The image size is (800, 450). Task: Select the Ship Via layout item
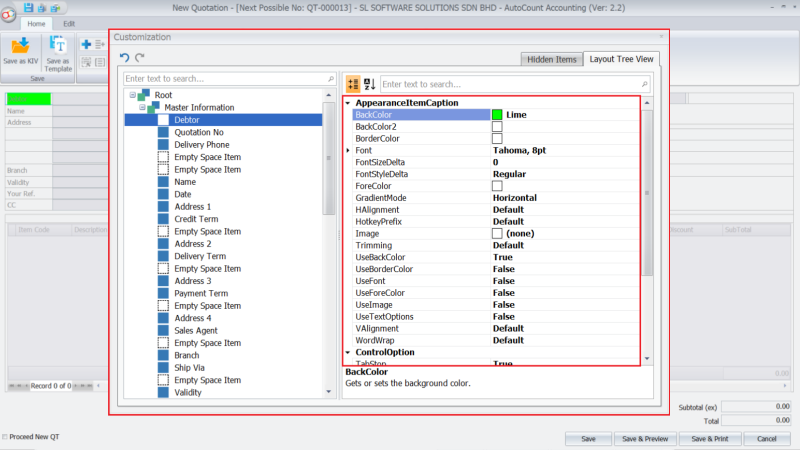click(x=189, y=368)
